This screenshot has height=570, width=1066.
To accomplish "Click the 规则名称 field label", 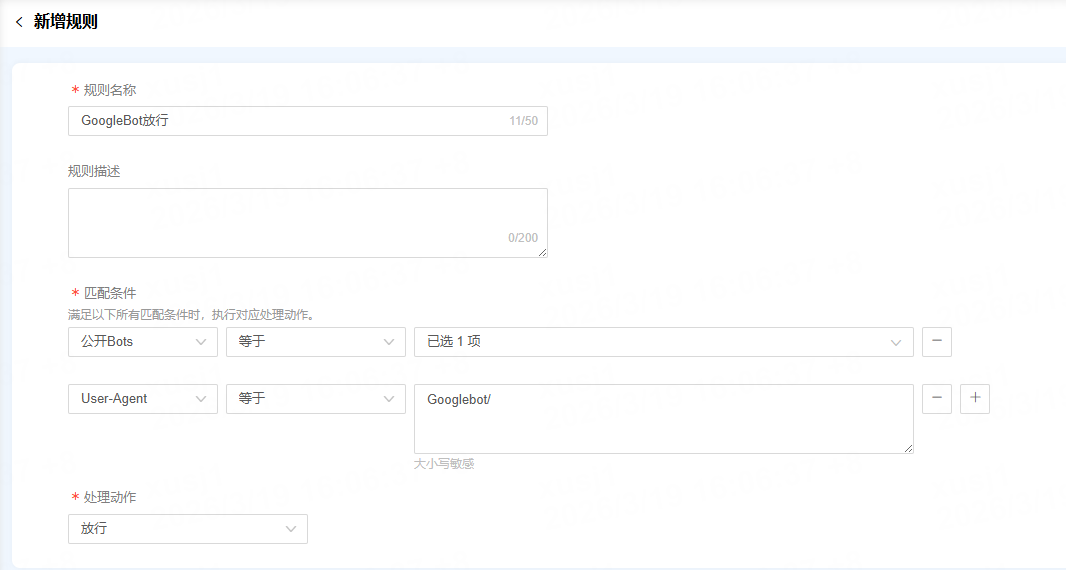I will click(110, 90).
